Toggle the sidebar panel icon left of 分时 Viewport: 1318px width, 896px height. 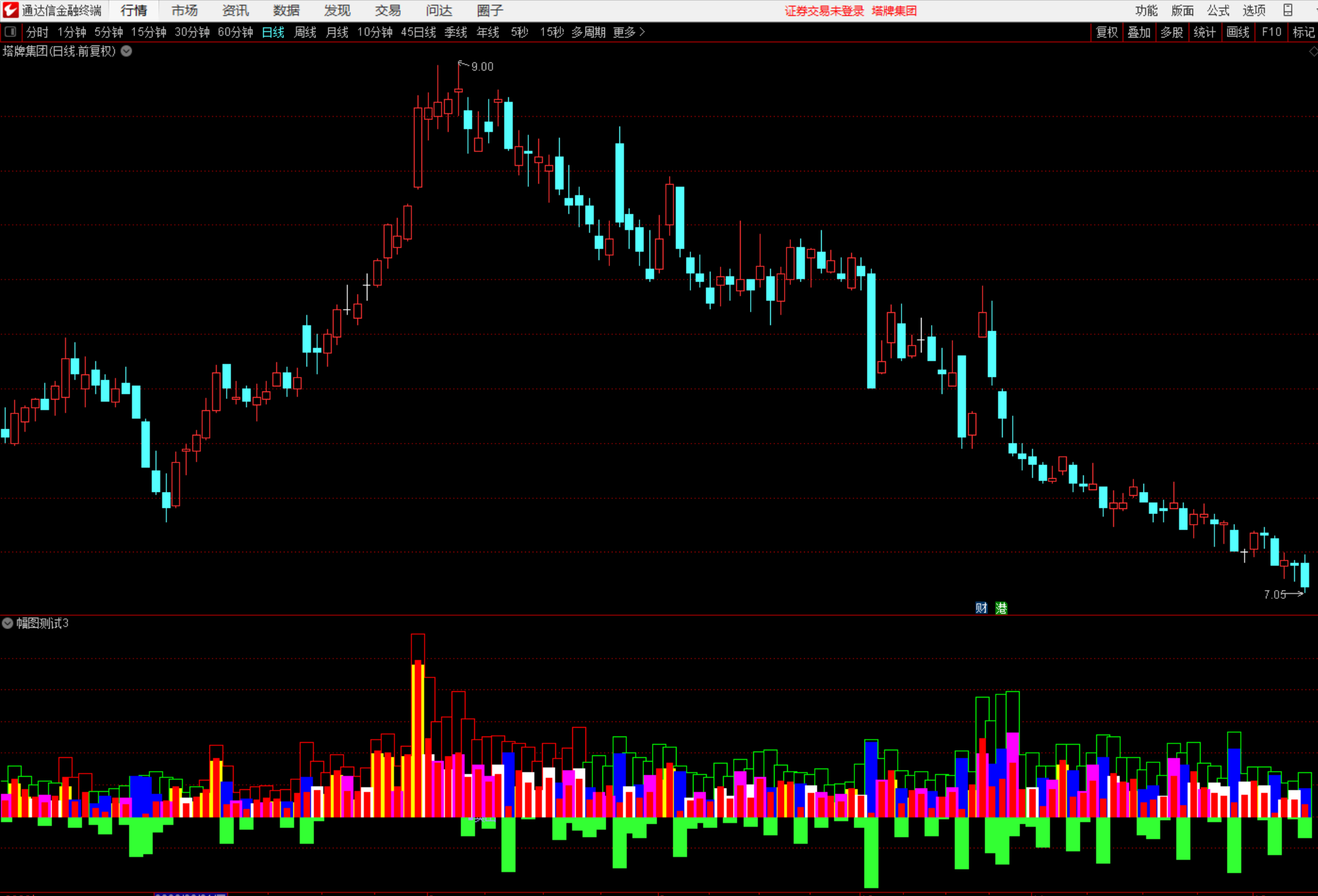tap(11, 31)
